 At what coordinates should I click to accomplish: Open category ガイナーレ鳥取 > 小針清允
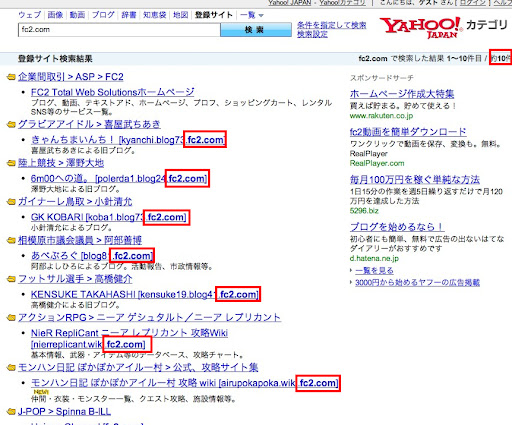point(75,202)
